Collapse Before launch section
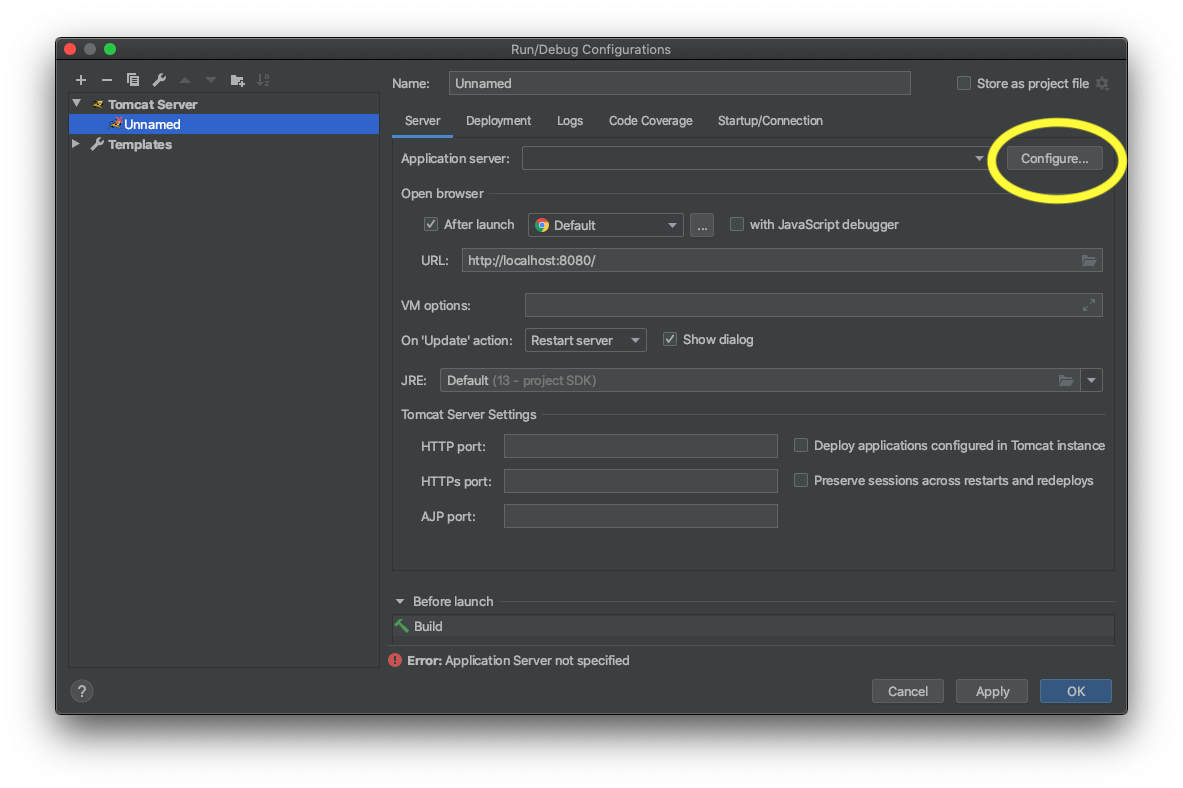The width and height of the screenshot is (1183, 788). [x=400, y=602]
